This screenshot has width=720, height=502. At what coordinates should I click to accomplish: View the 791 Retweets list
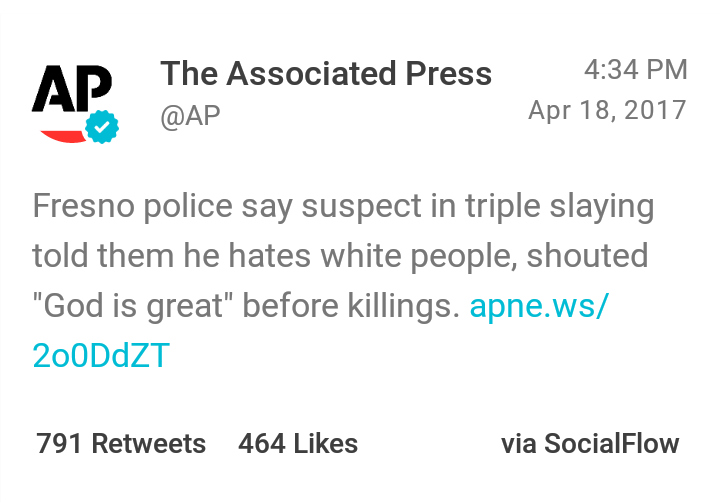point(121,444)
